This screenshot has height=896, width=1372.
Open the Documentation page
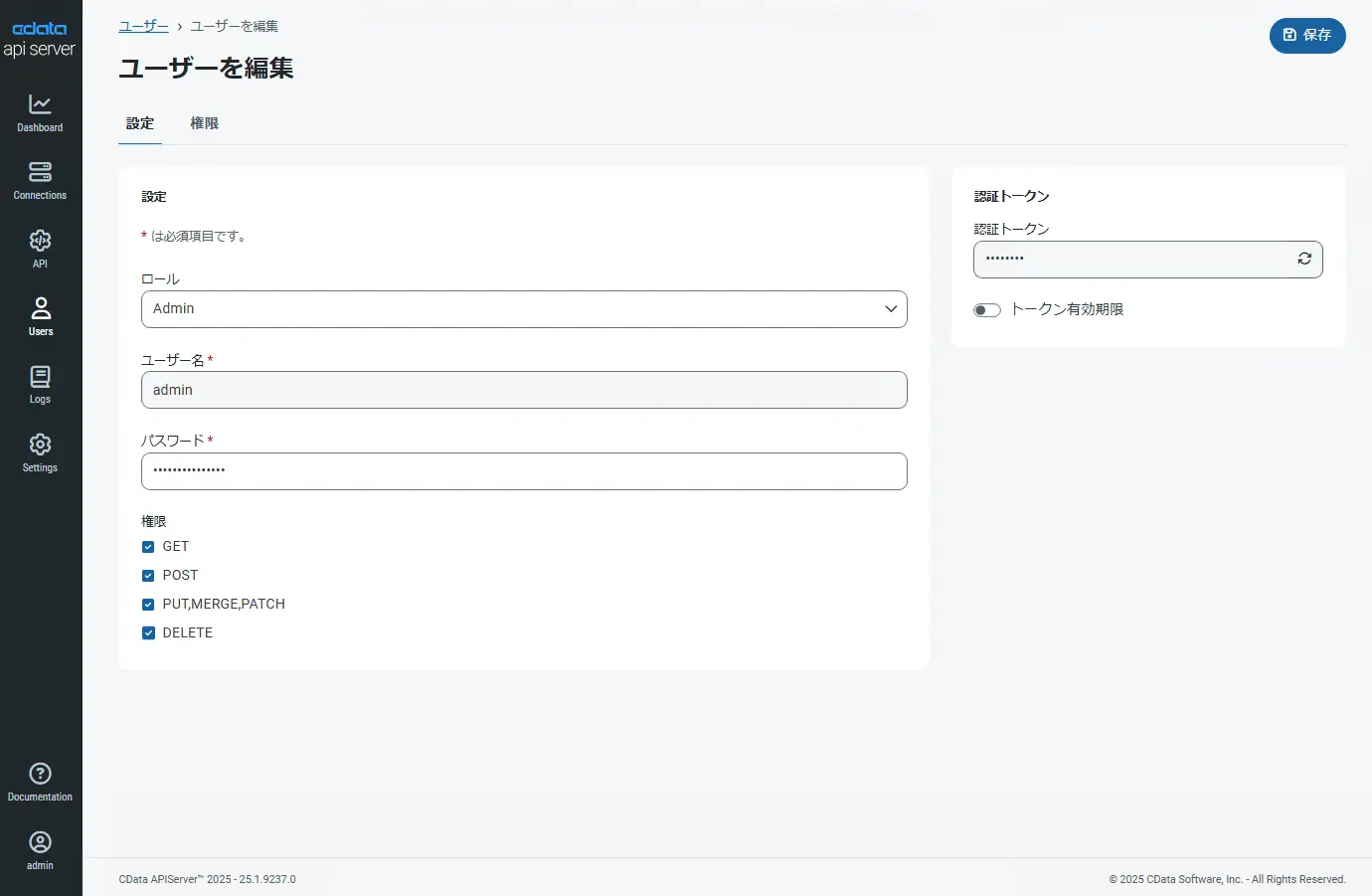[x=40, y=780]
